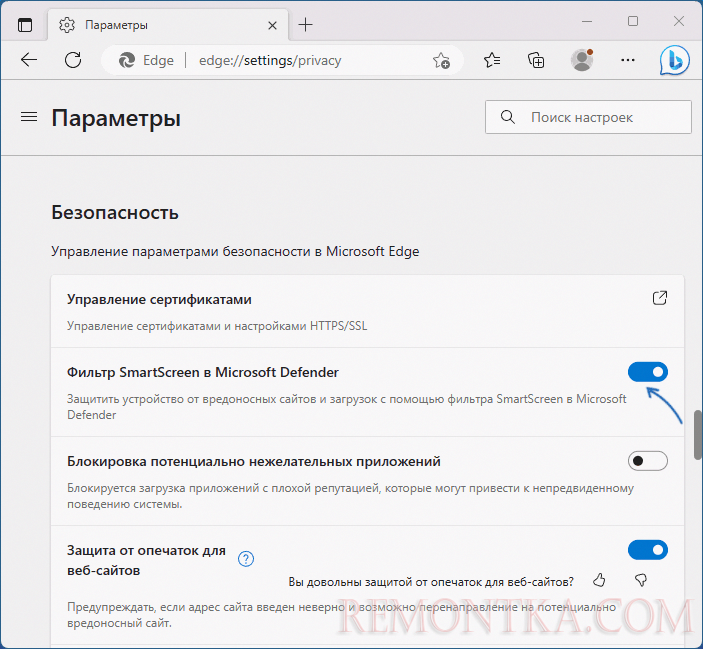703x649 pixels.
Task: Close the Параметры tab
Action: [272, 26]
